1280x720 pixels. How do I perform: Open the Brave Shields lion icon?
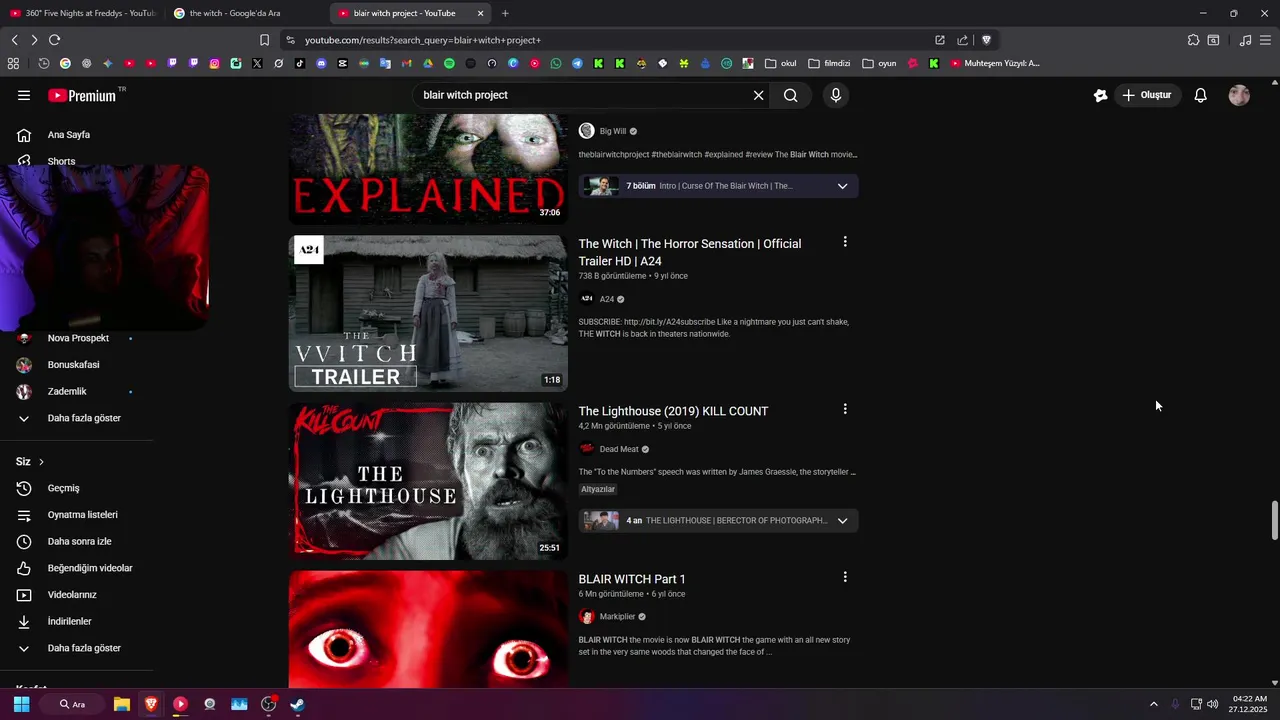coord(986,40)
